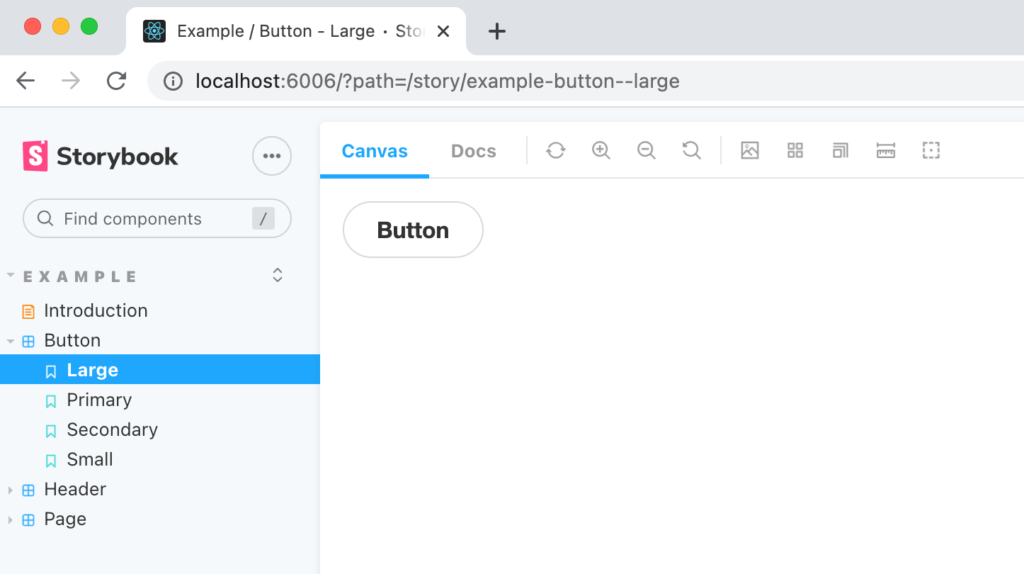The width and height of the screenshot is (1024, 574).
Task: Toggle the grid overlay
Action: tap(795, 151)
